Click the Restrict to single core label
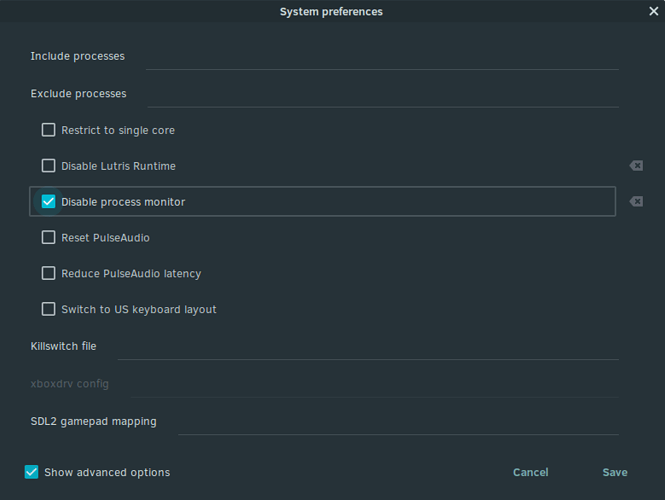The height and width of the screenshot is (500, 665). click(118, 130)
